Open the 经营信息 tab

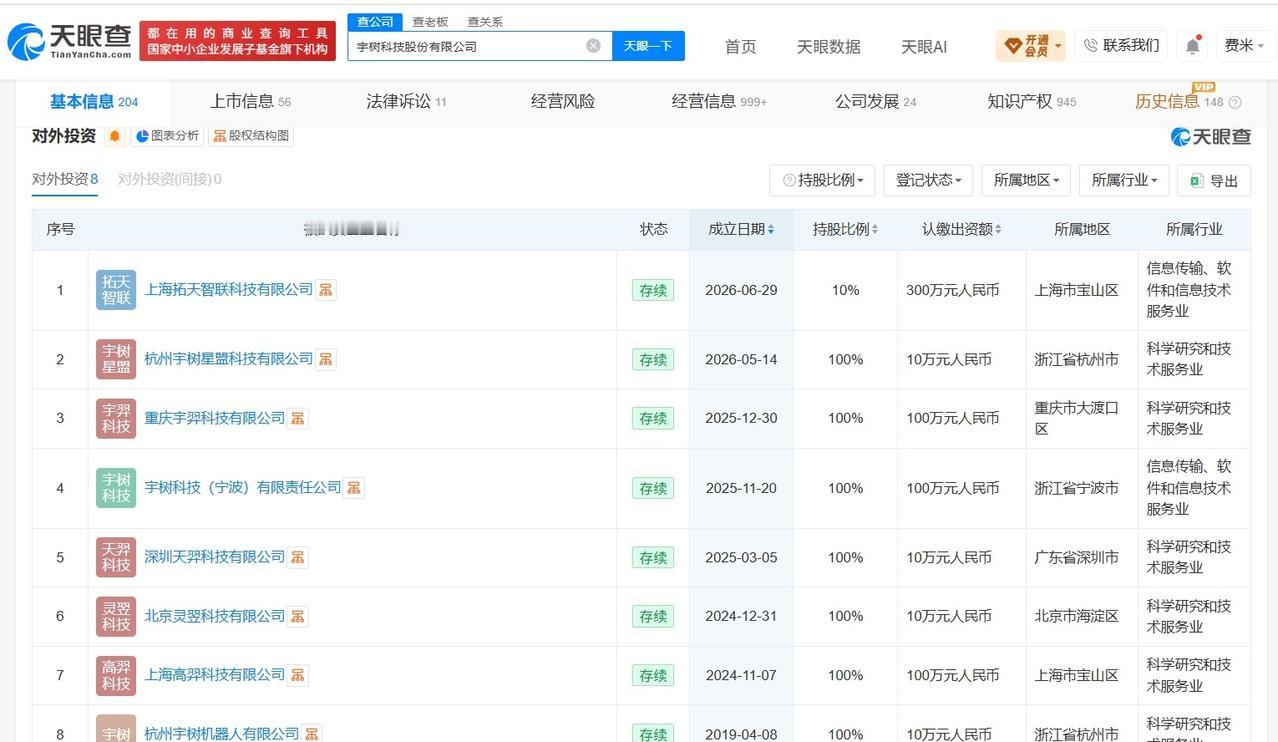[x=719, y=102]
